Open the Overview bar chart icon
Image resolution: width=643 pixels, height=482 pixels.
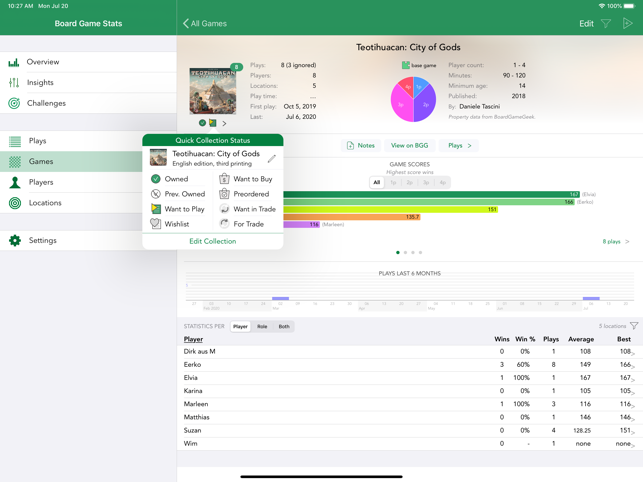[14, 62]
